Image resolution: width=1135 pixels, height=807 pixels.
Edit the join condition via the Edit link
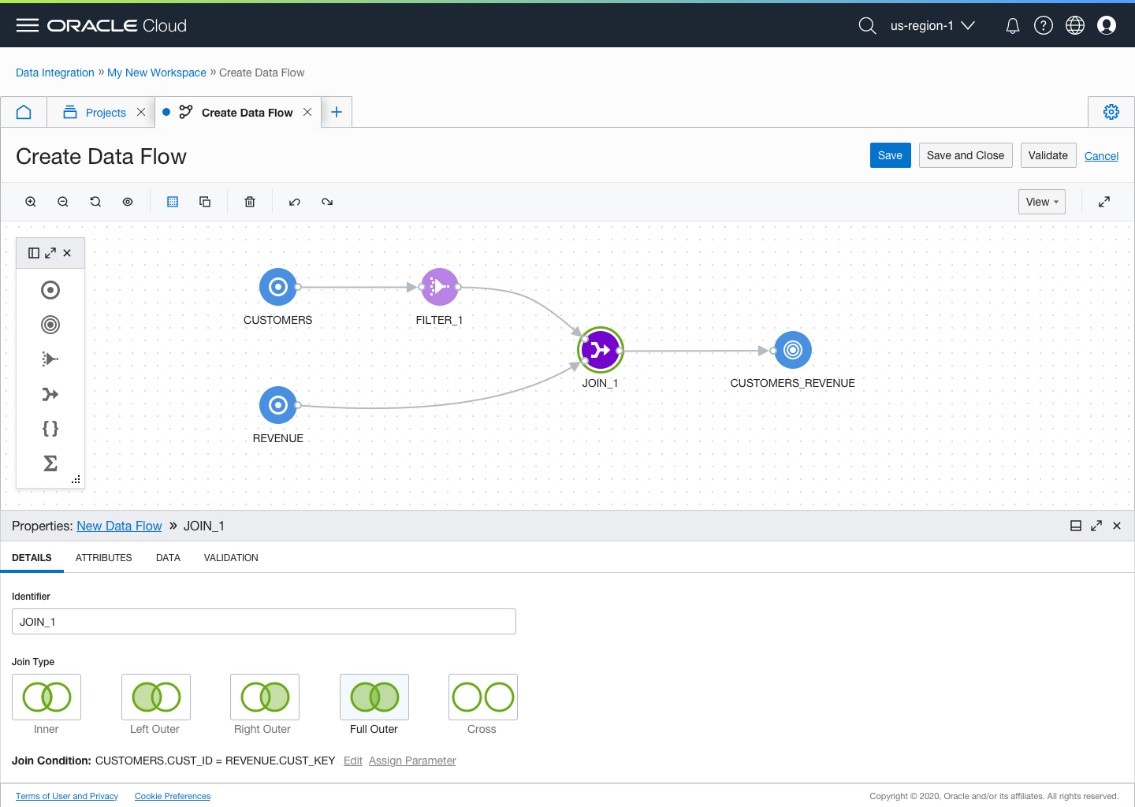[354, 761]
